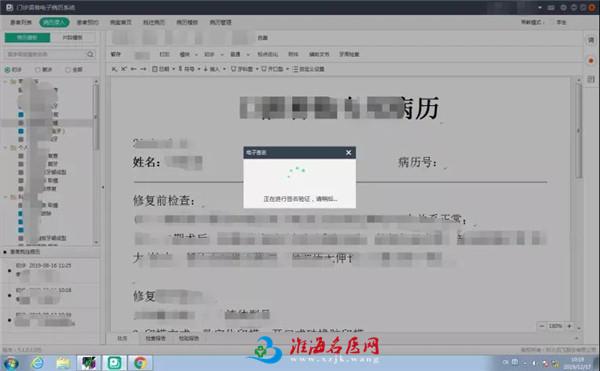
Task: Click the zoom-in plus button at bottom right
Action: pyautogui.click(x=569, y=326)
